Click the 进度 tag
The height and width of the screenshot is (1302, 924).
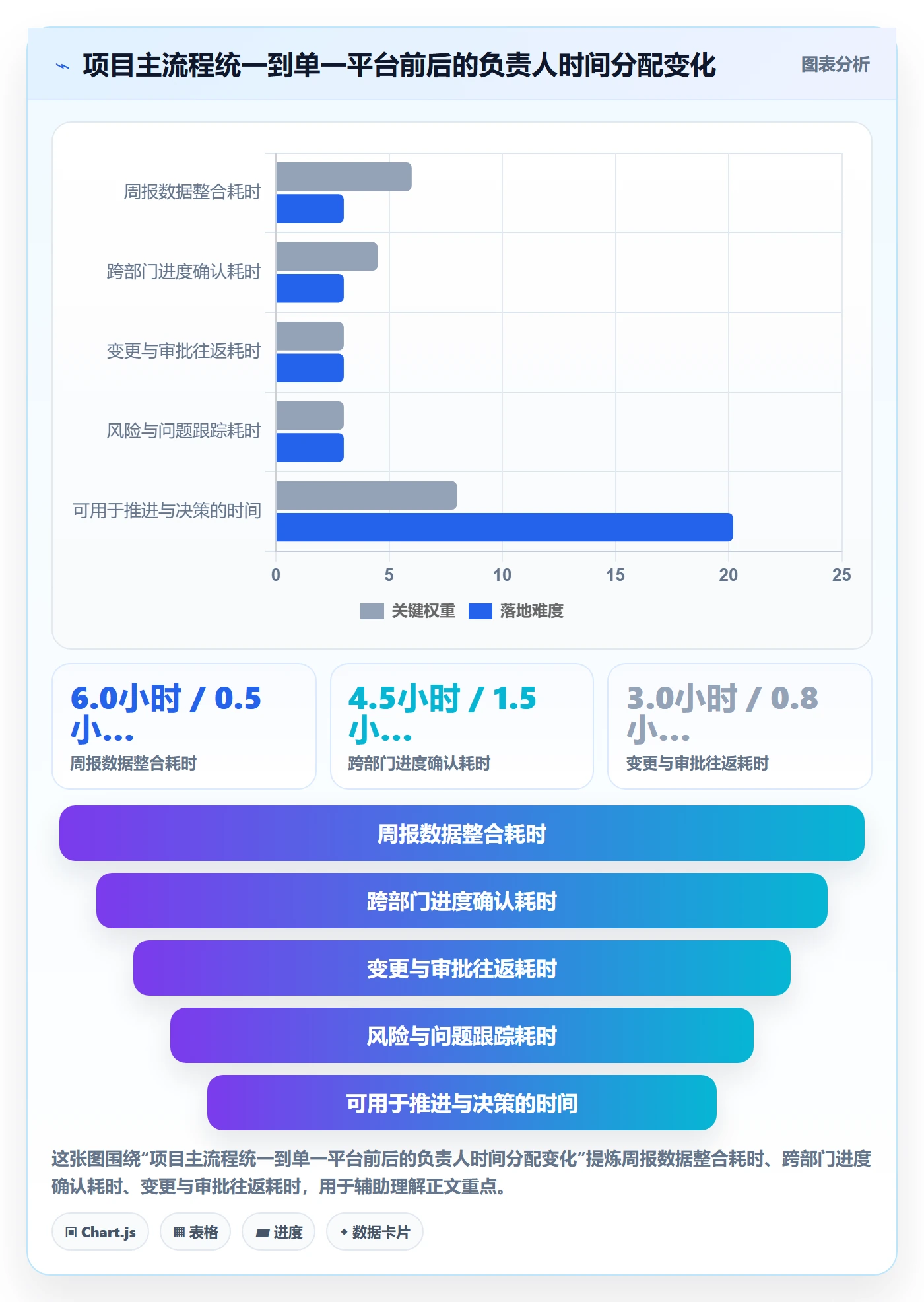pos(279,1232)
